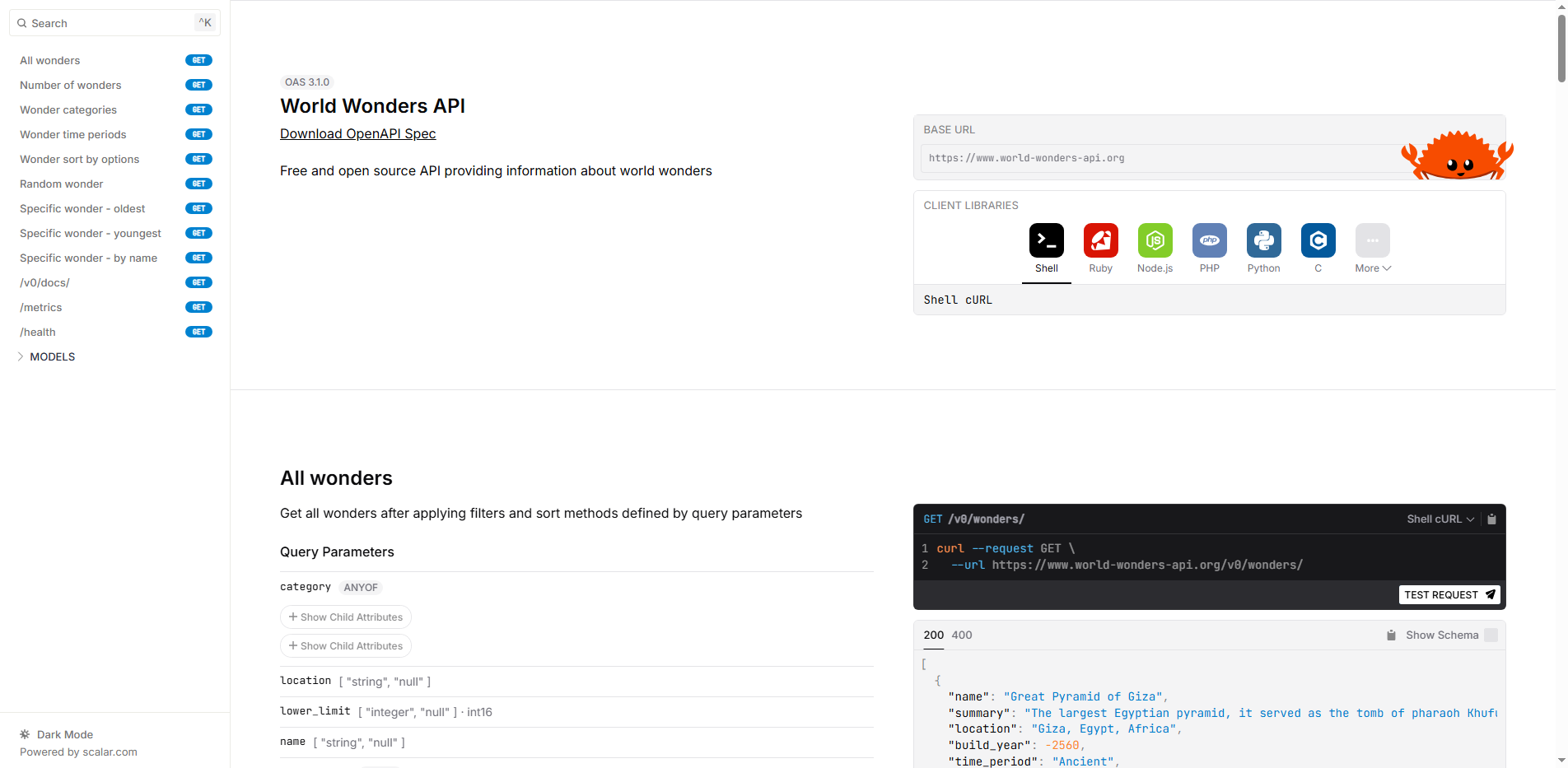Click Powered by scalar.com link
Screen dimensions: 1568x768
78,752
